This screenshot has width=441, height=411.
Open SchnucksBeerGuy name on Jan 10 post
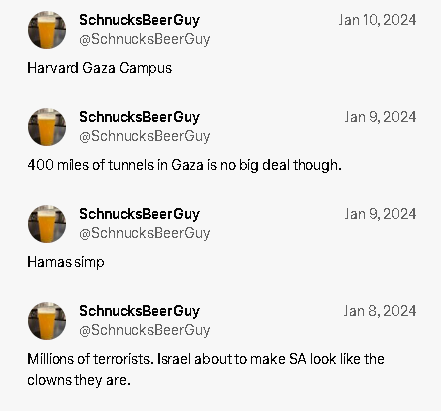[x=139, y=20]
